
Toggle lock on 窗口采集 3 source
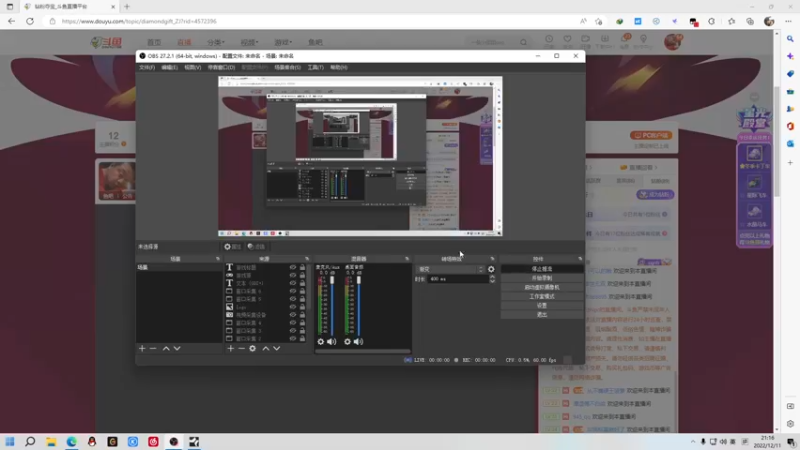[302, 331]
